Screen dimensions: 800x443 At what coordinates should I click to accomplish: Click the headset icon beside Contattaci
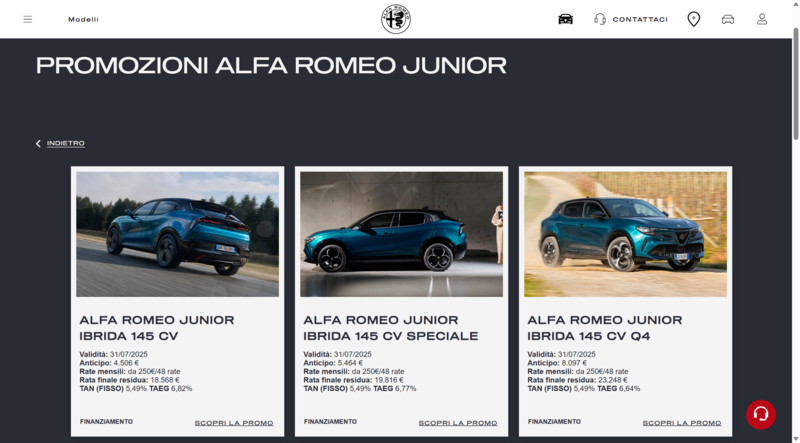point(600,19)
